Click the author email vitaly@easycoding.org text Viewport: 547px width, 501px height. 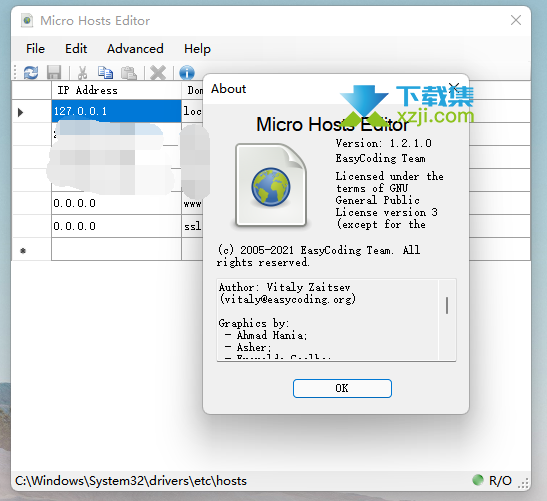[287, 299]
